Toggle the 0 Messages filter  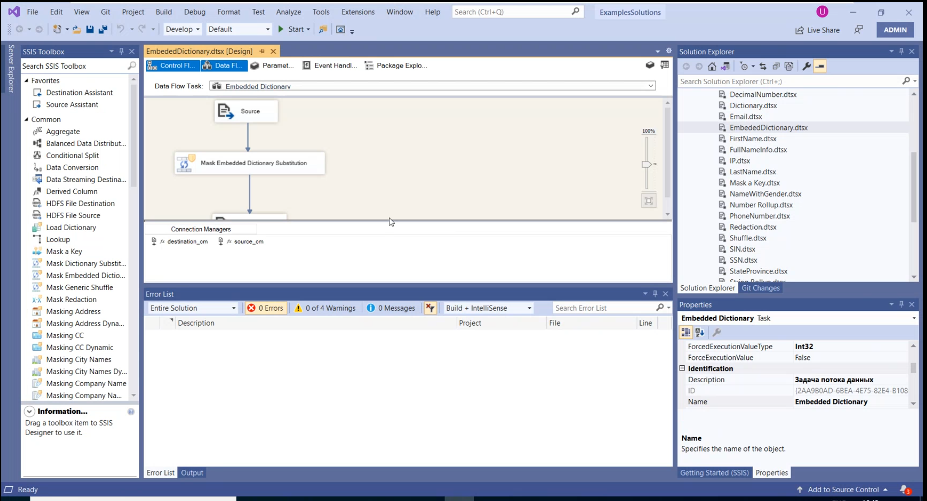pyautogui.click(x=391, y=308)
